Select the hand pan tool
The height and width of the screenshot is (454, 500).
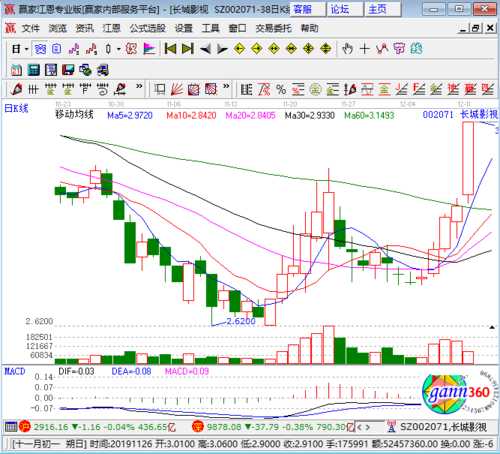pos(347,49)
